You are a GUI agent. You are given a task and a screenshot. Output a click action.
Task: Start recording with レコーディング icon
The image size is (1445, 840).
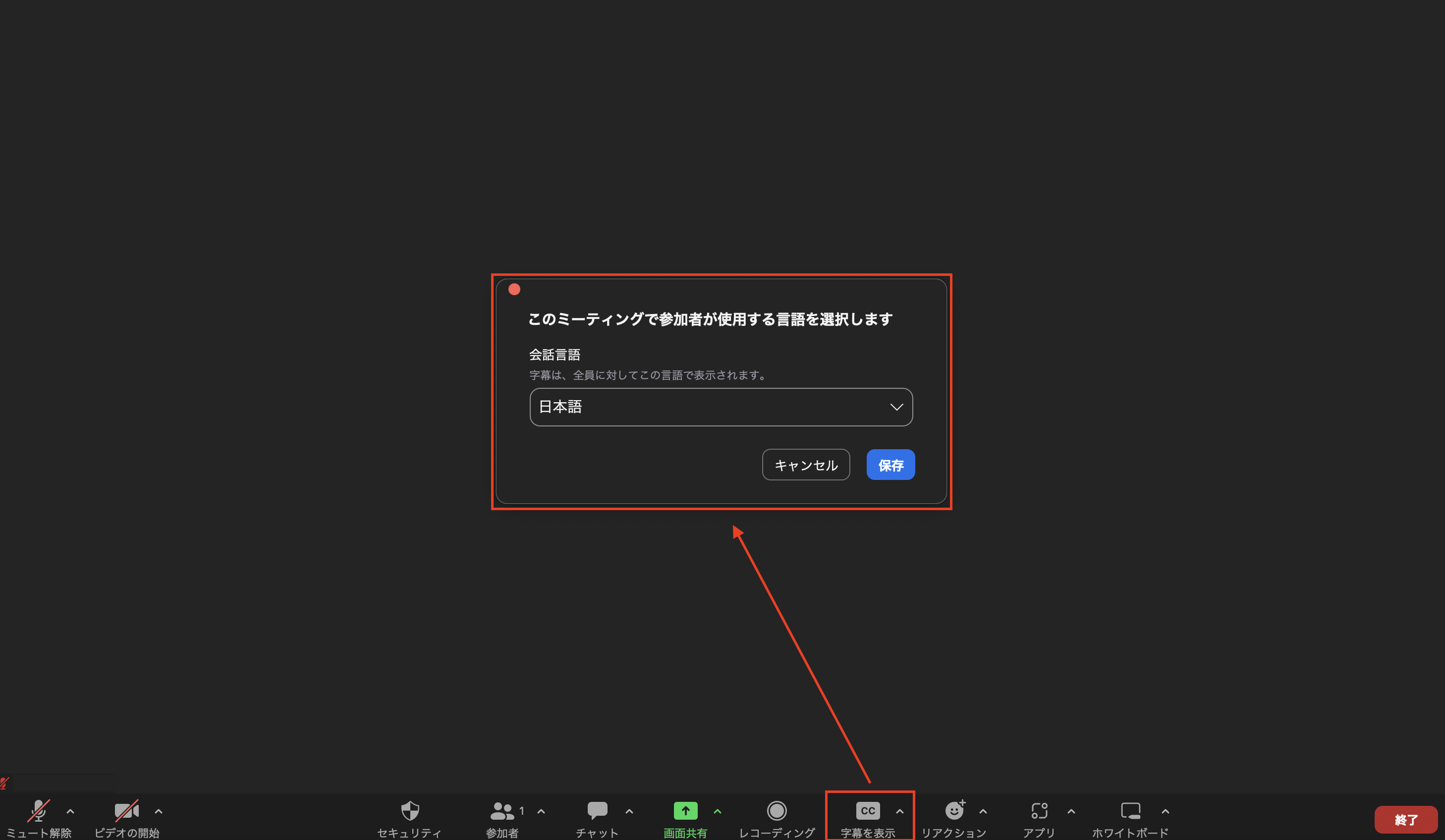coord(777,811)
